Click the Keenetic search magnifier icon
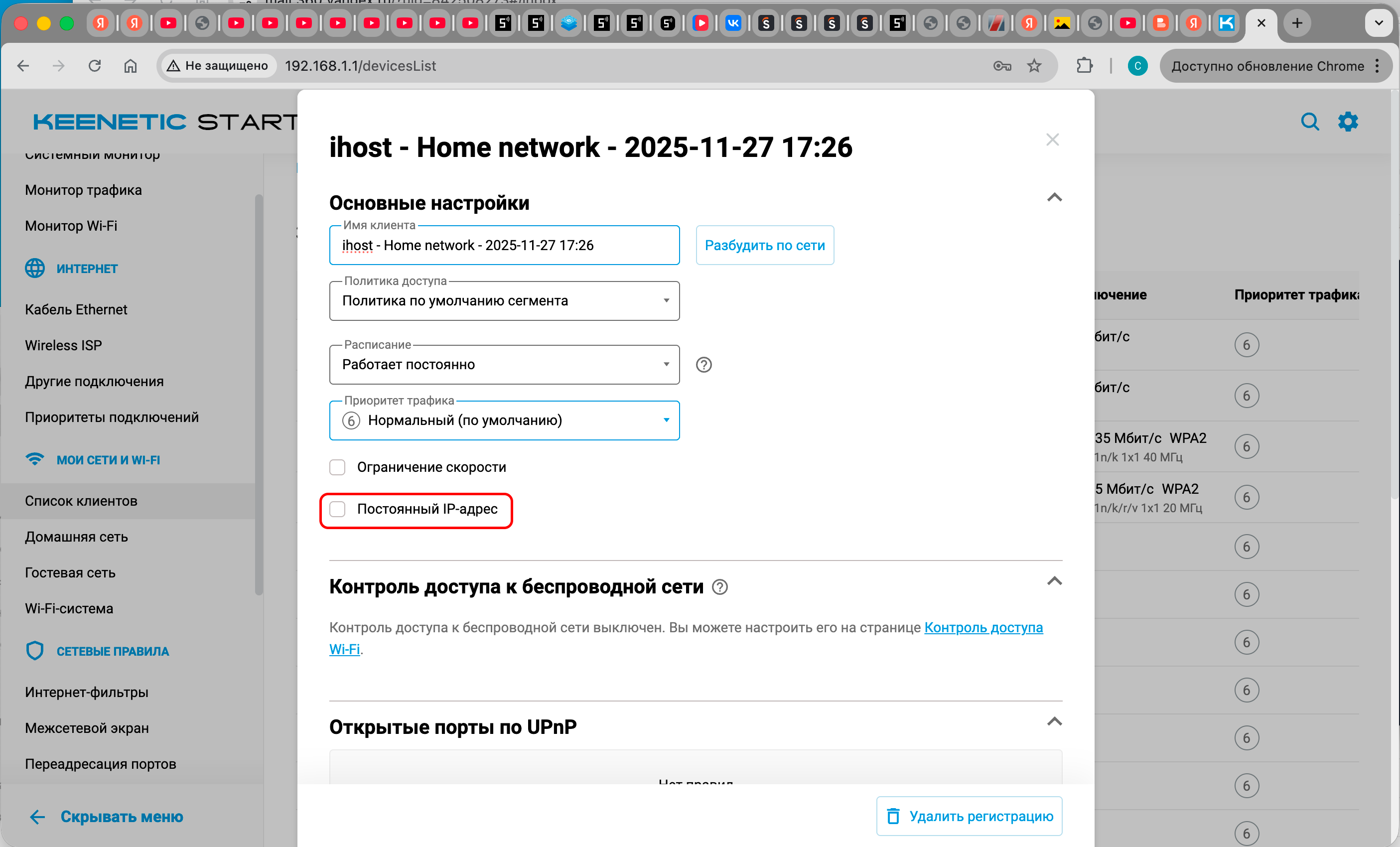The image size is (1400, 847). point(1309,122)
